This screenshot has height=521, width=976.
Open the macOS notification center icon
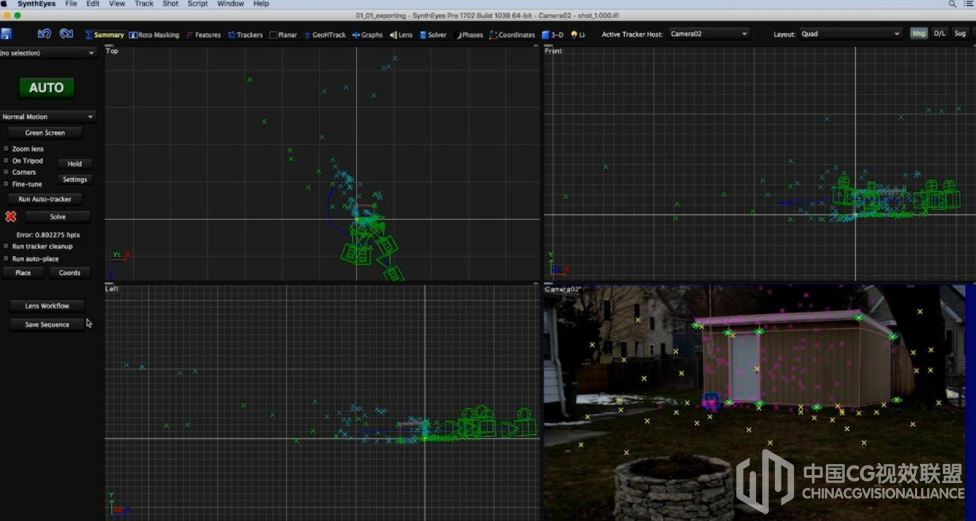969,4
